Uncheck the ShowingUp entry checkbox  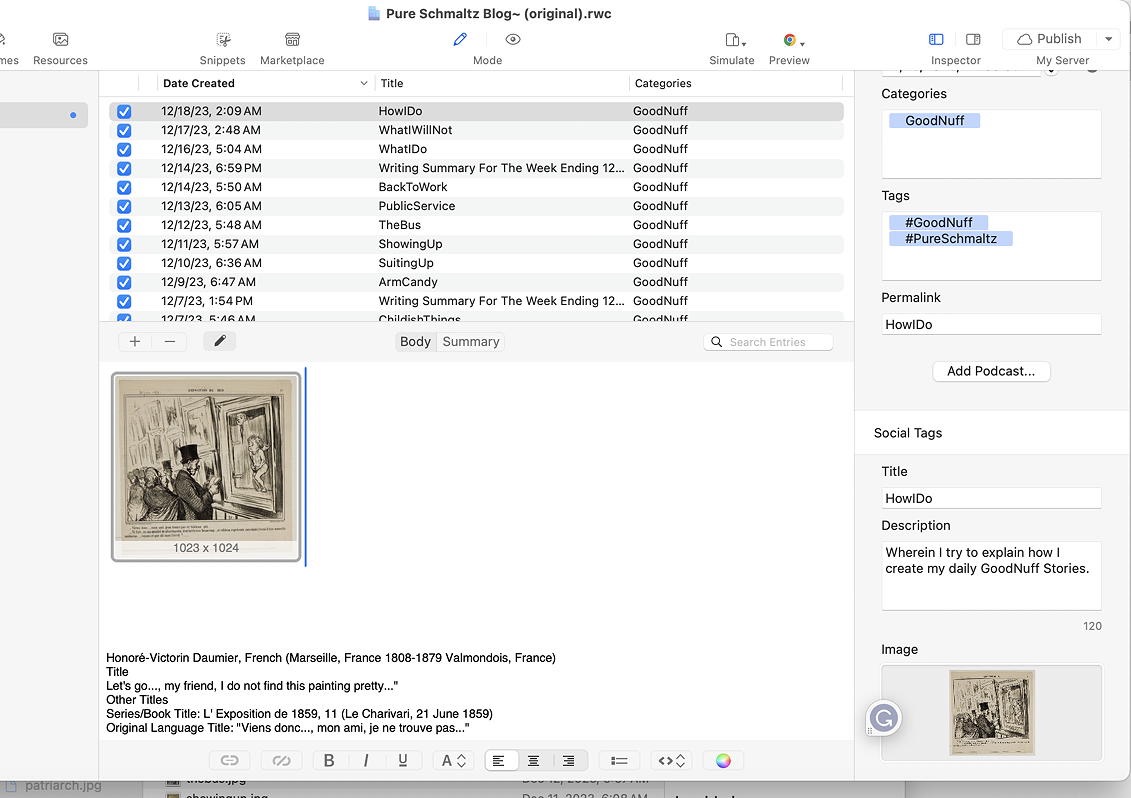124,244
